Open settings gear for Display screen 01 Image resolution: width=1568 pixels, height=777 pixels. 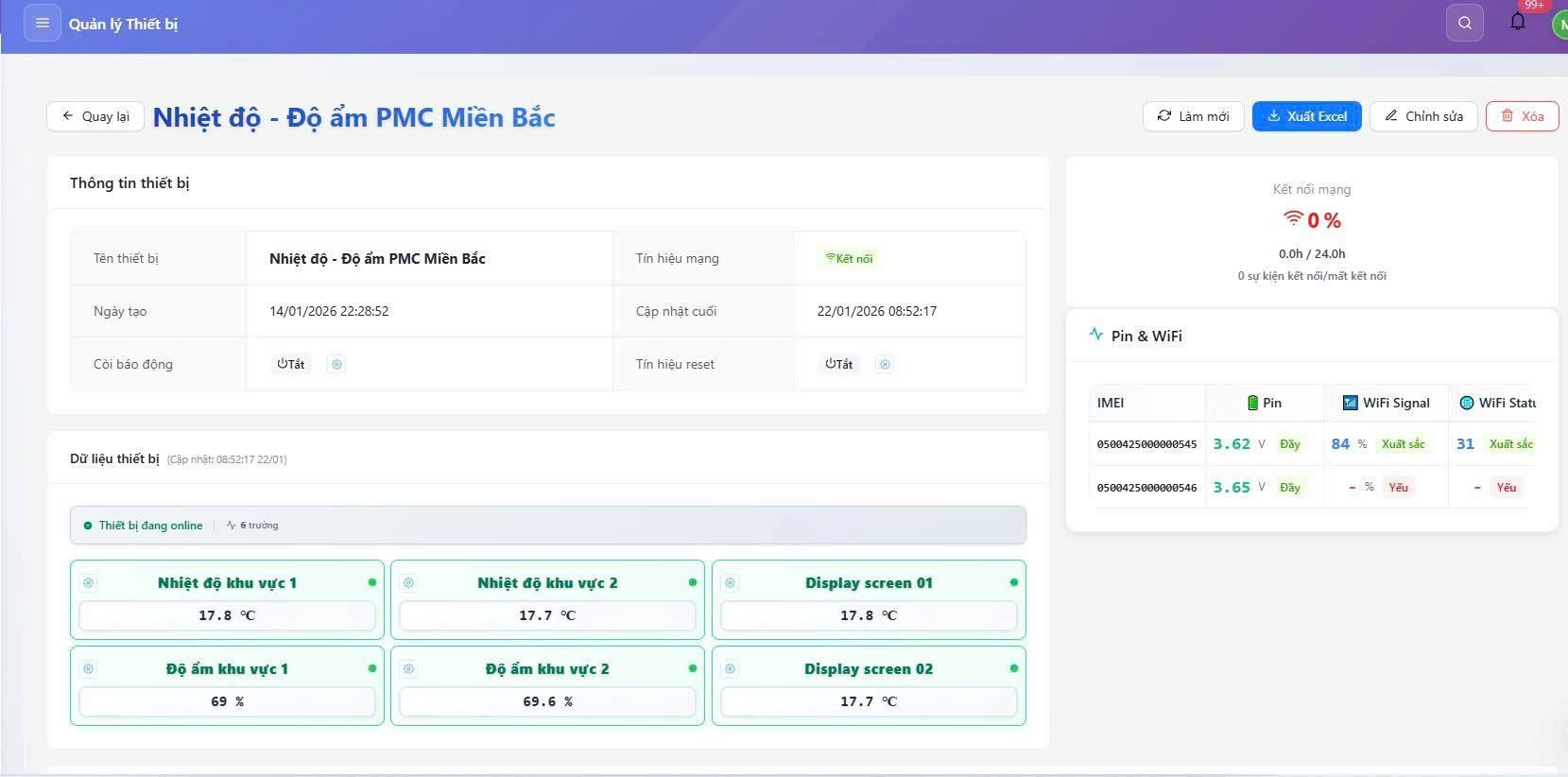click(731, 583)
